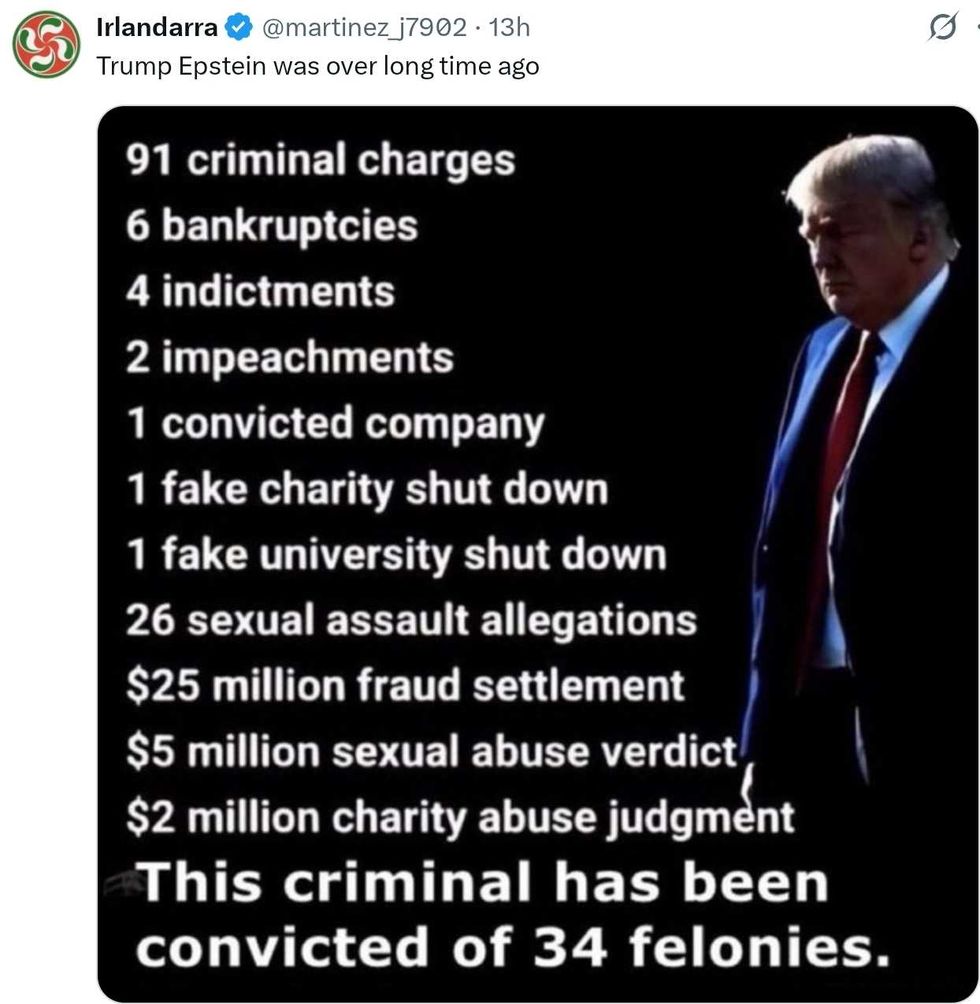Viewport: 980px width, 1004px height.
Task: Click '1 fake charity shut down' line
Action: (x=367, y=490)
